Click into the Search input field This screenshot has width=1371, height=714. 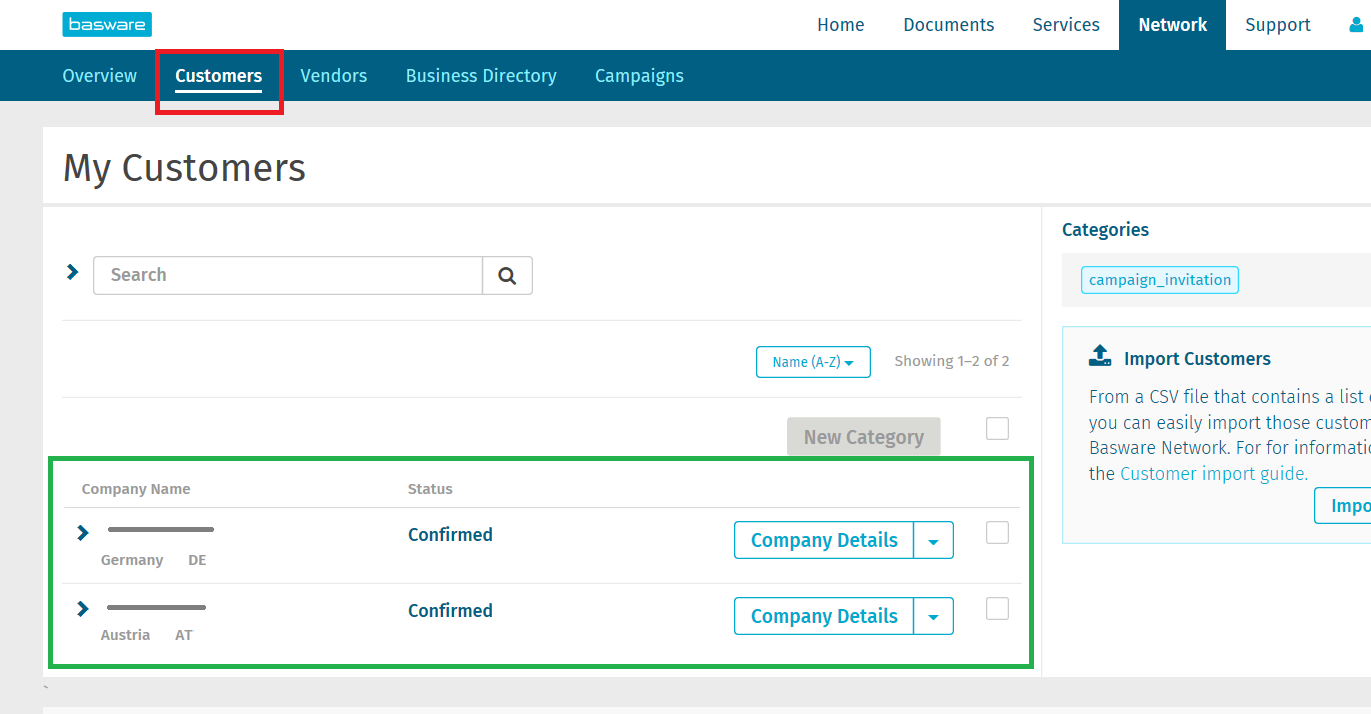pyautogui.click(x=288, y=275)
